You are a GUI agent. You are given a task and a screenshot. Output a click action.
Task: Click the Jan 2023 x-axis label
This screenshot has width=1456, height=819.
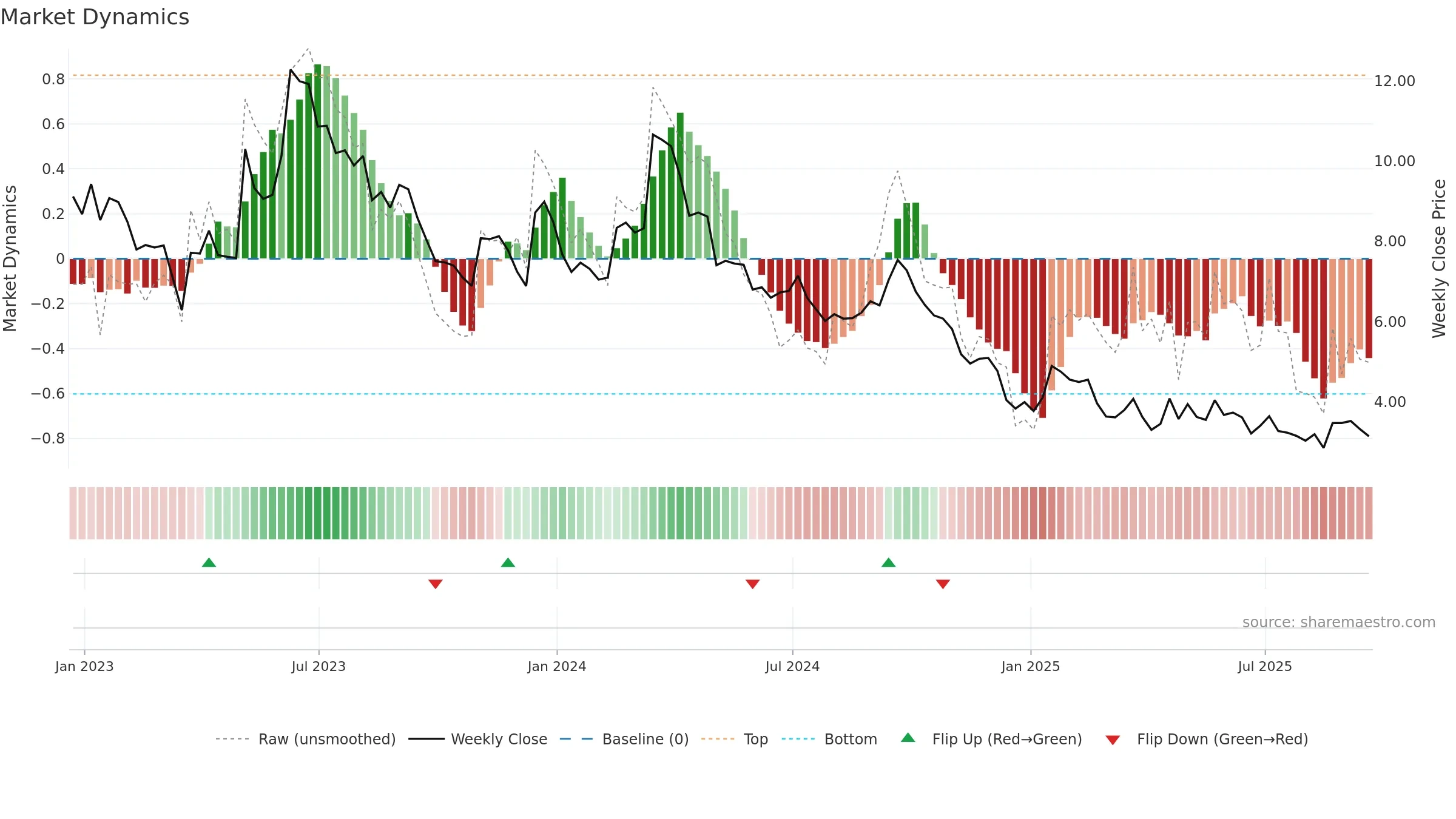click(84, 666)
